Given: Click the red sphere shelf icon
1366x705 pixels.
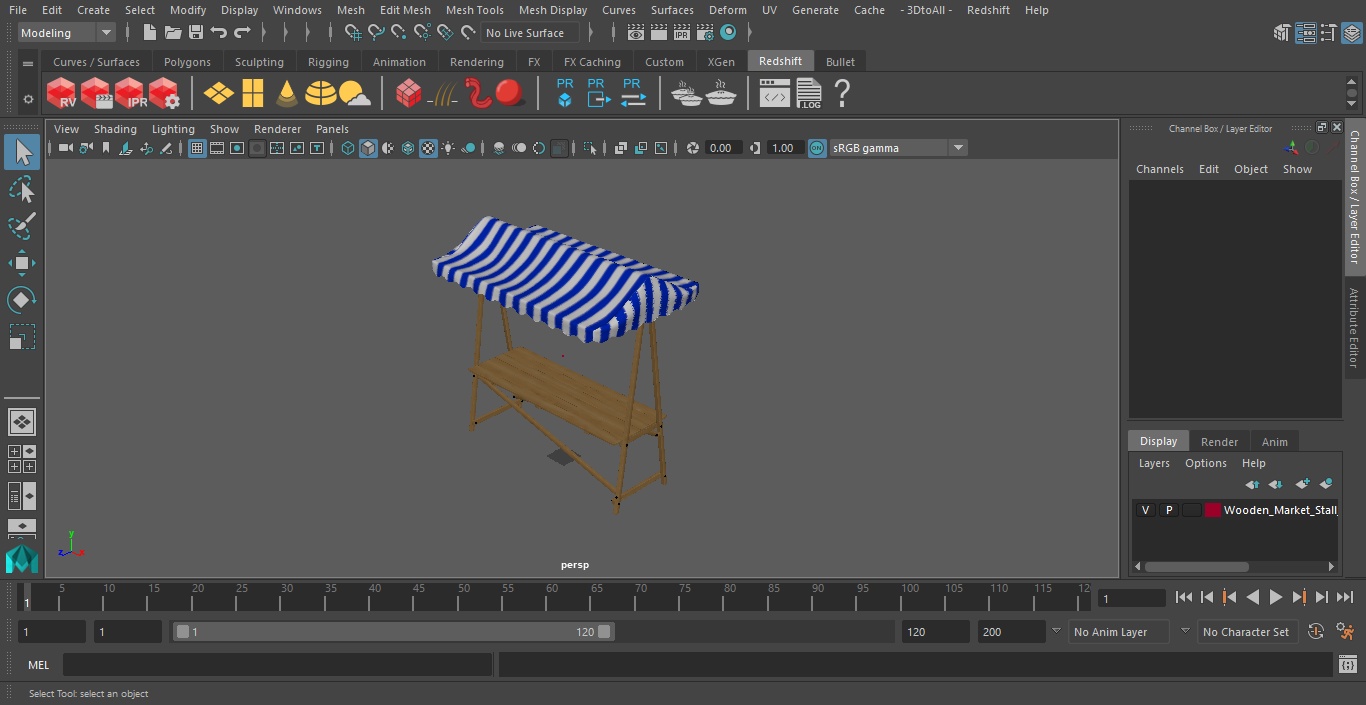Looking at the screenshot, I should (x=510, y=94).
